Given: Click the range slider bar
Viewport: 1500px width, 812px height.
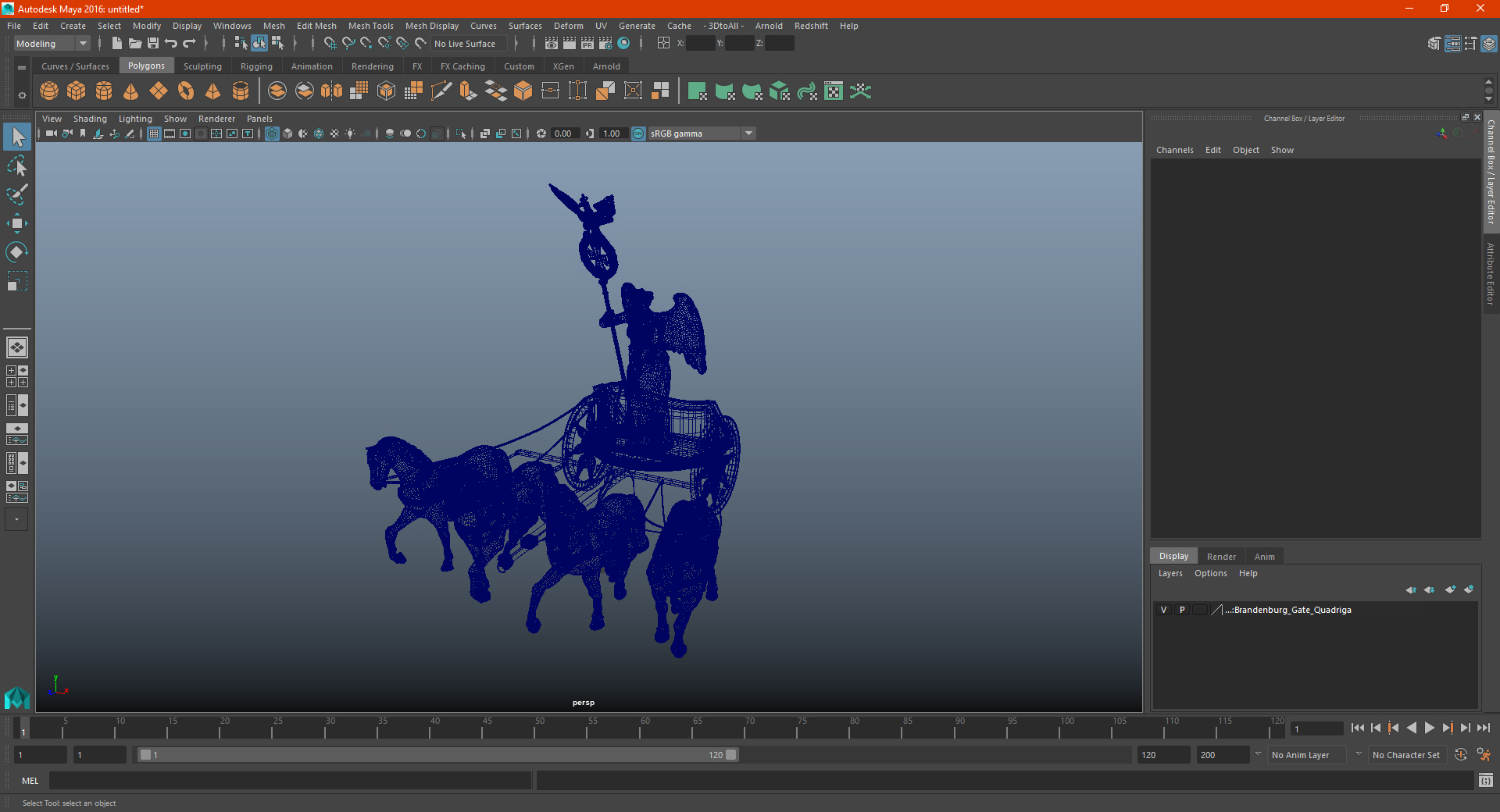Looking at the screenshot, I should click(x=437, y=755).
